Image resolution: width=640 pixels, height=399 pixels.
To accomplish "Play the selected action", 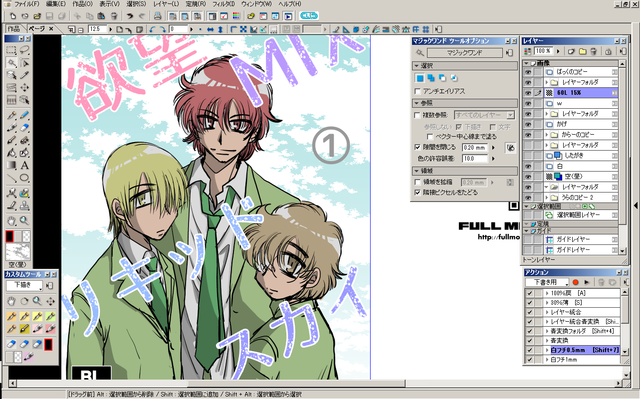I will point(587,282).
